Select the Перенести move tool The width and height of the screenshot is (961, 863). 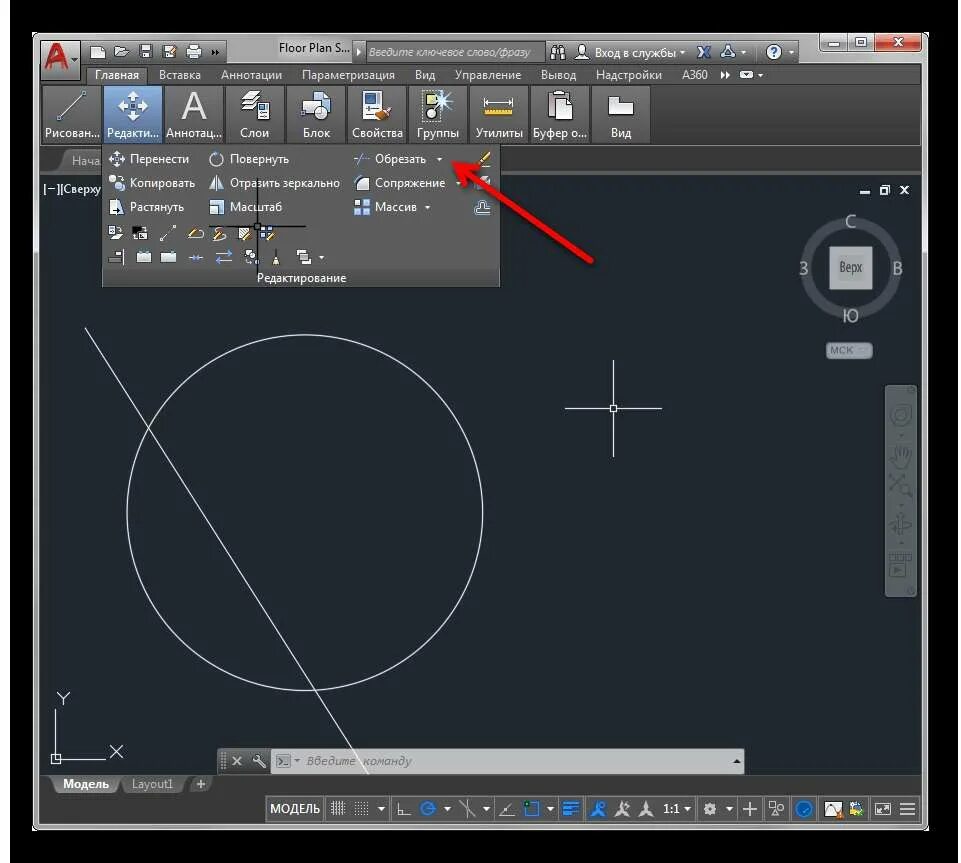(x=149, y=159)
